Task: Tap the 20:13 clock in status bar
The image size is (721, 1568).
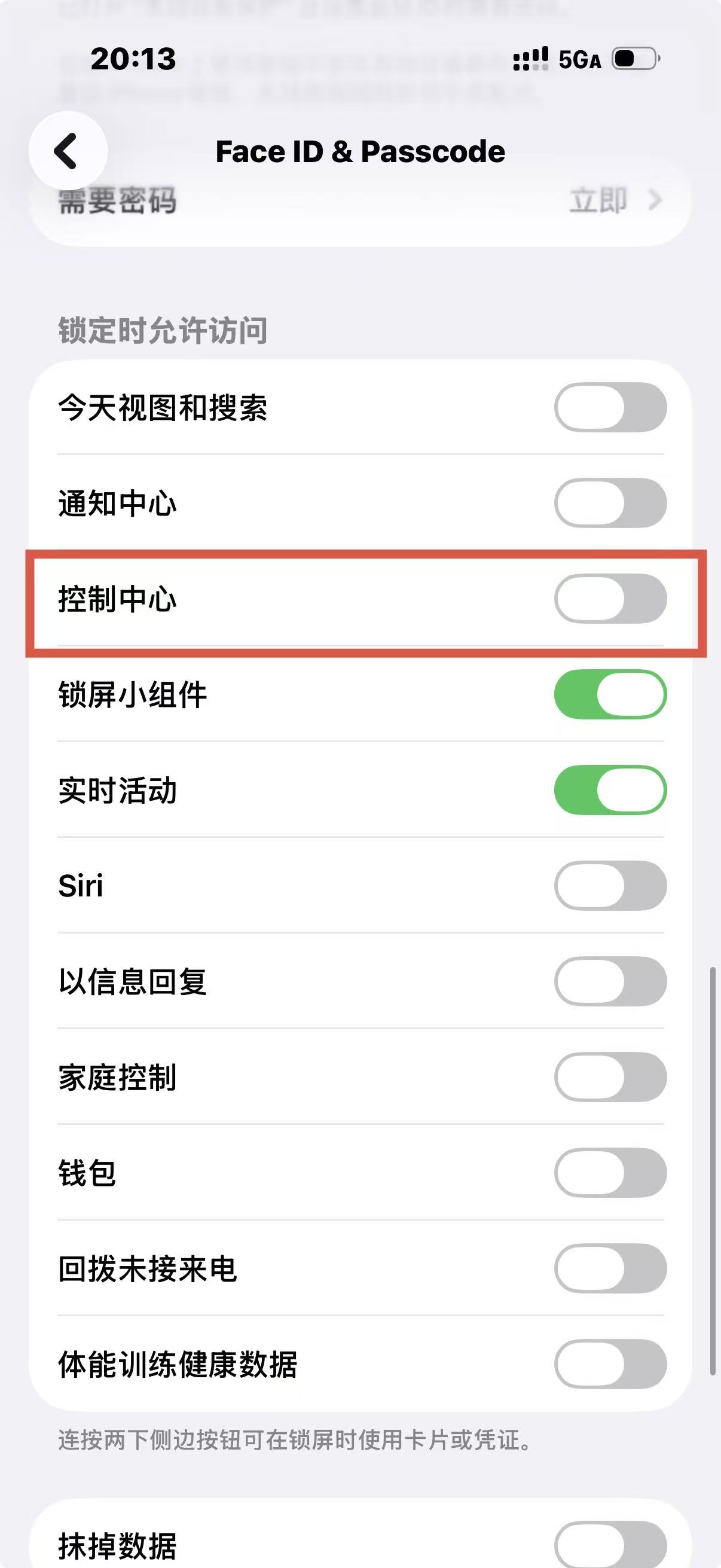Action: (x=133, y=59)
